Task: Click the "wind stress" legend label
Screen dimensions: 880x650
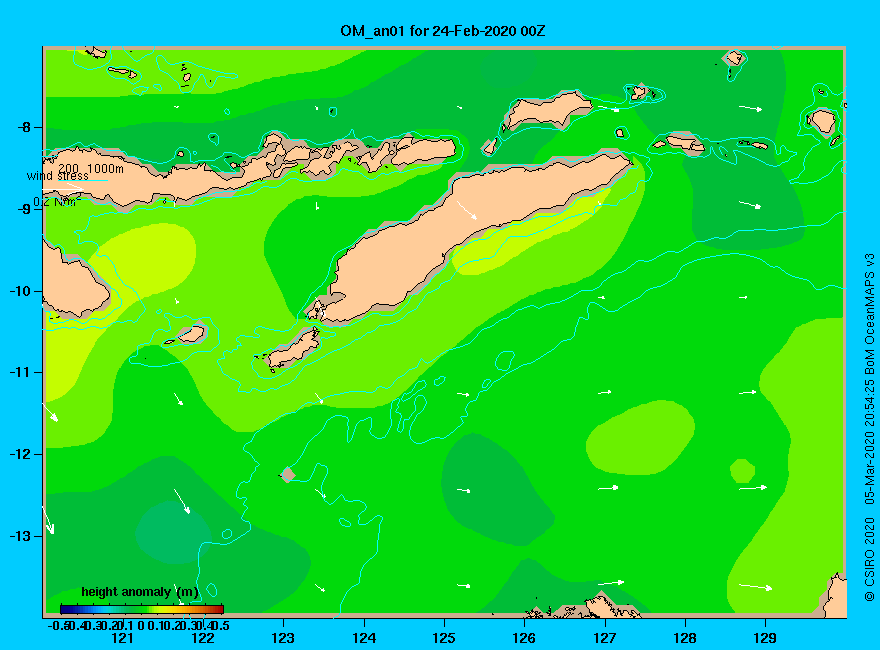Action: pos(58,176)
